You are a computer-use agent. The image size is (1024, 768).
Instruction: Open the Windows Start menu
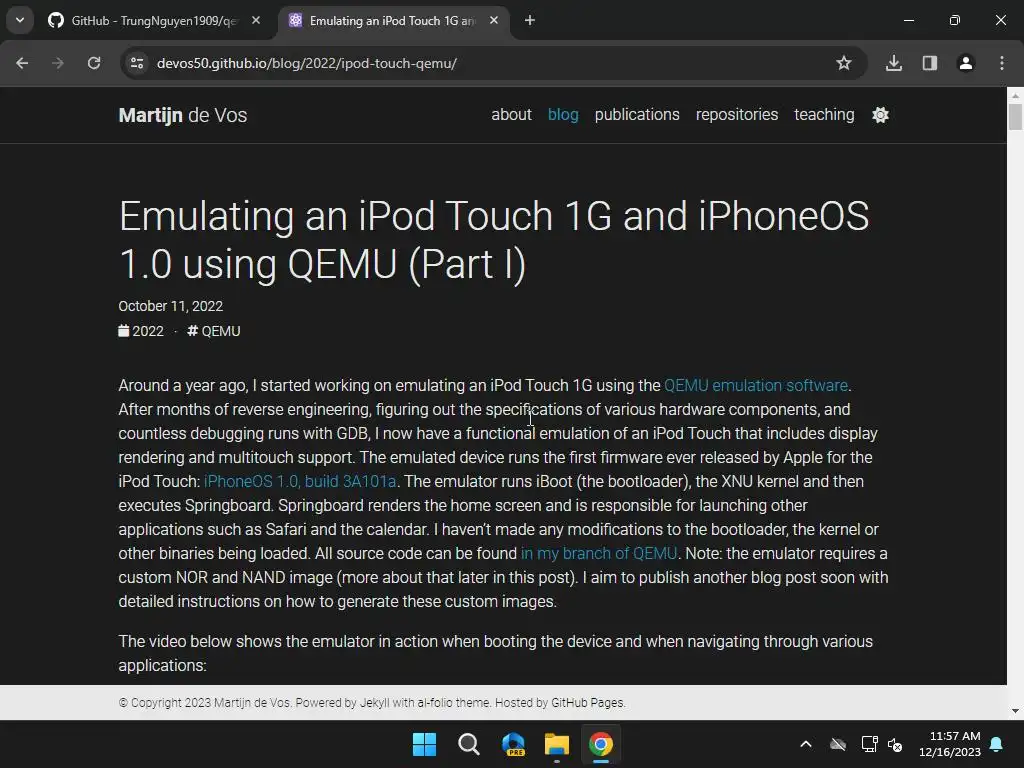(424, 744)
